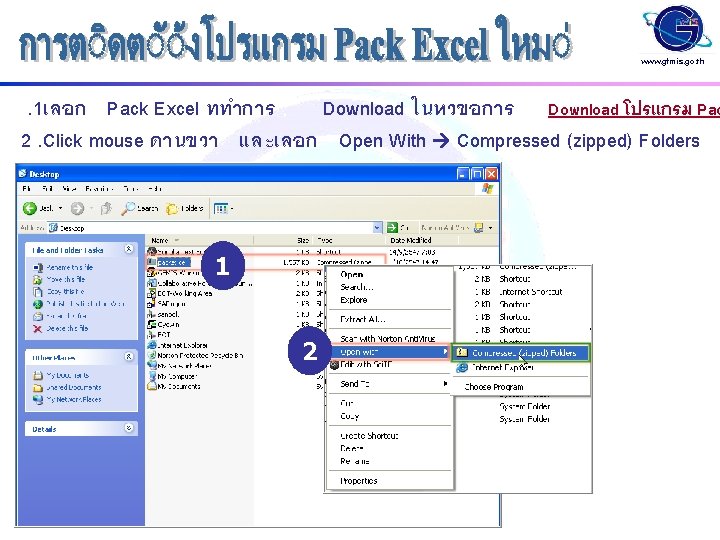720x540 pixels.
Task: Expand the Send To submenu
Action: click(x=390, y=384)
